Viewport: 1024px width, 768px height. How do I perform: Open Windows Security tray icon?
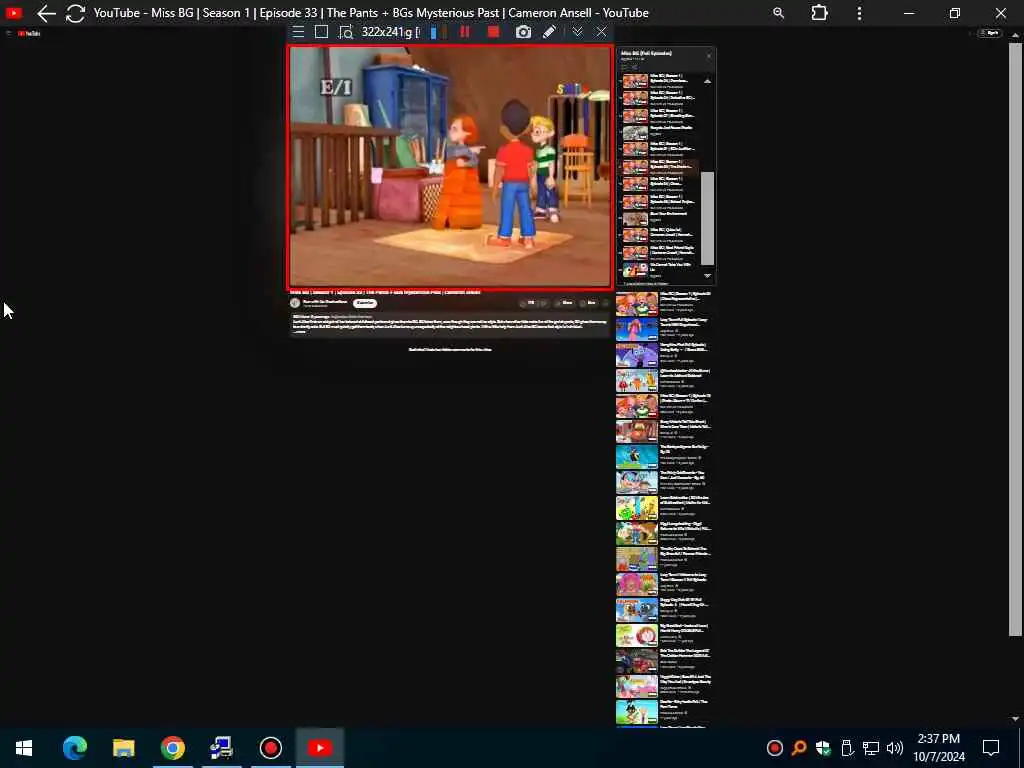point(823,748)
